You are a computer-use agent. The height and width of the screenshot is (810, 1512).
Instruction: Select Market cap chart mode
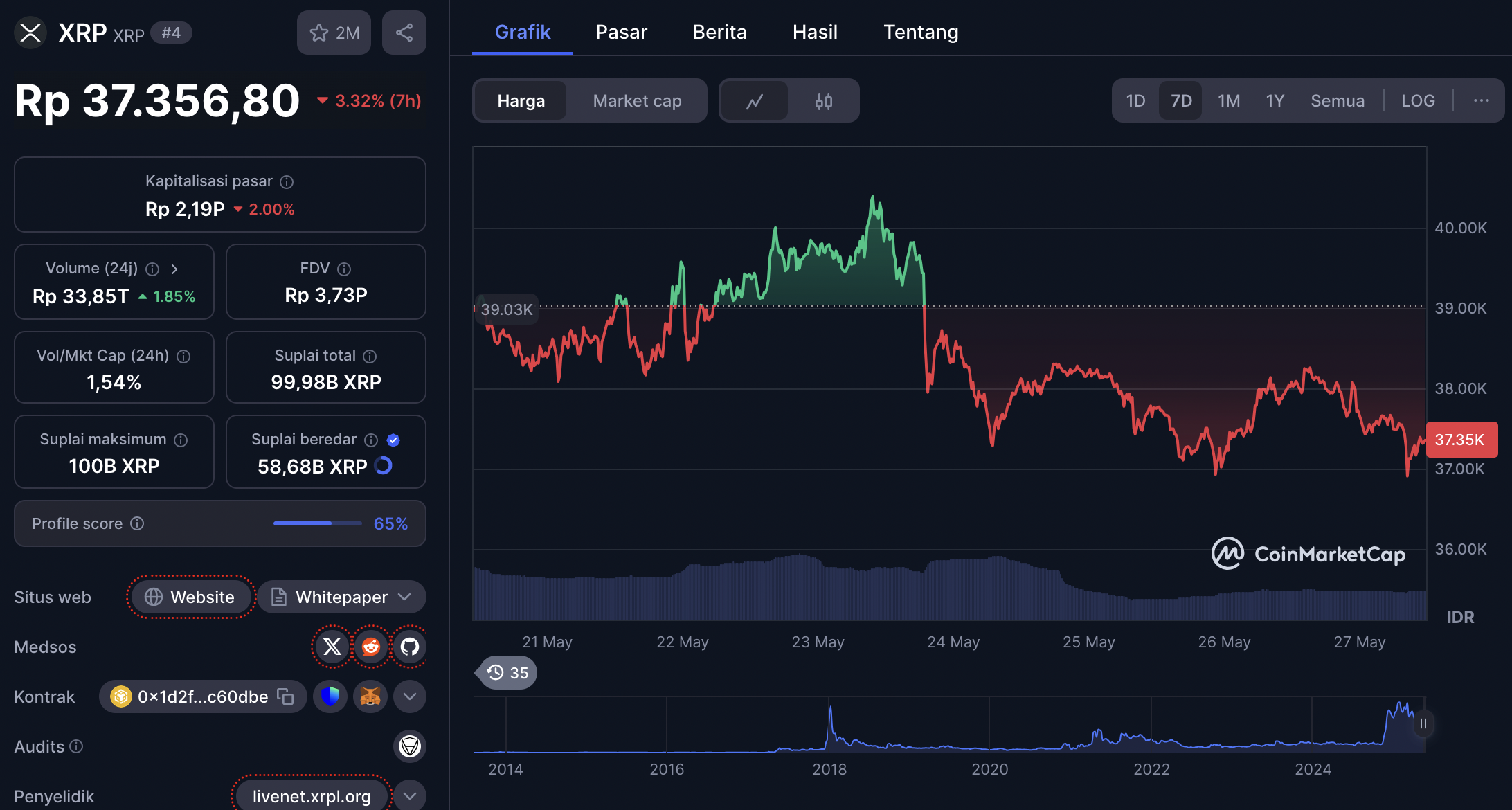click(637, 101)
